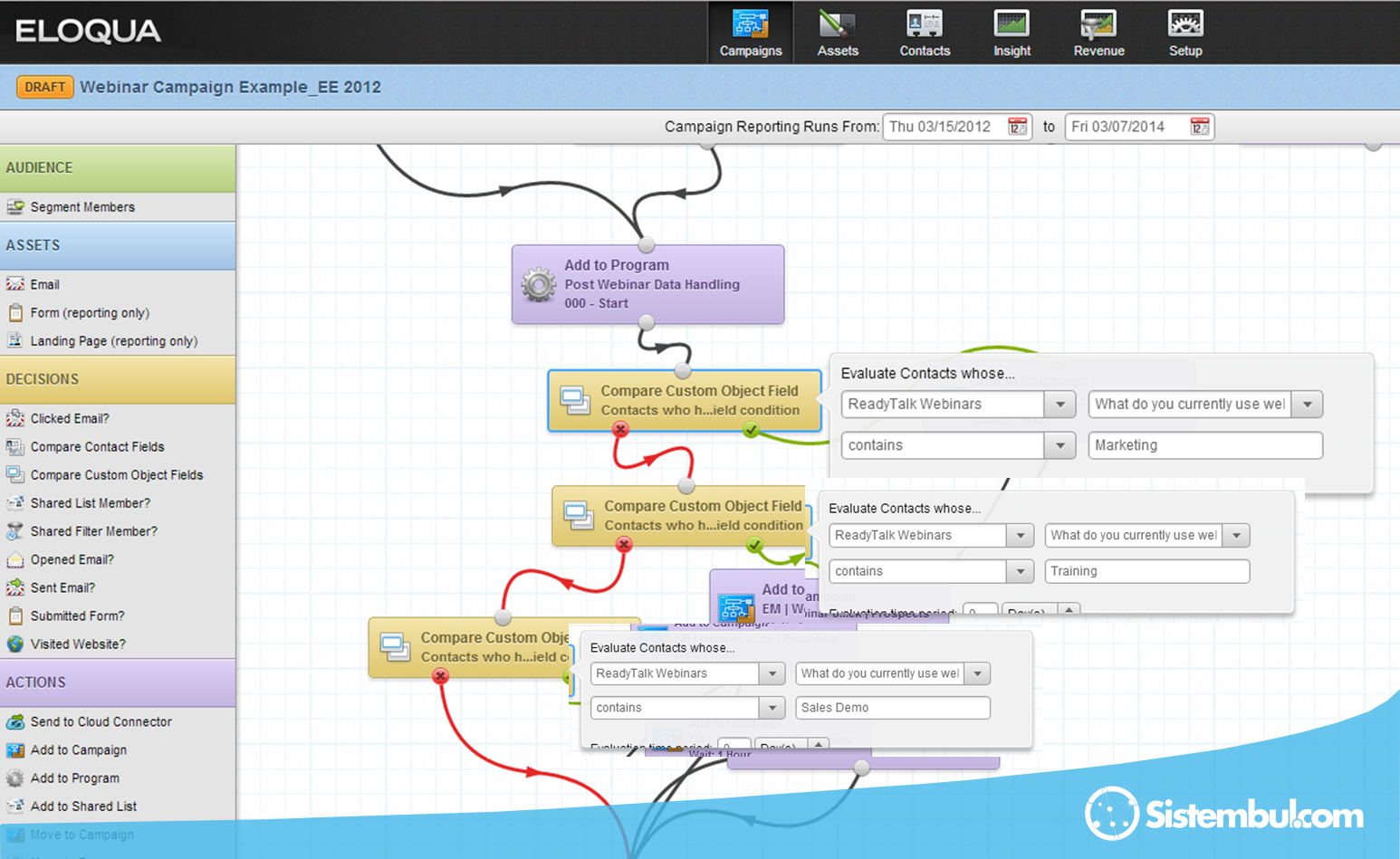
Task: Select the Opened Email? icon
Action: (x=15, y=559)
